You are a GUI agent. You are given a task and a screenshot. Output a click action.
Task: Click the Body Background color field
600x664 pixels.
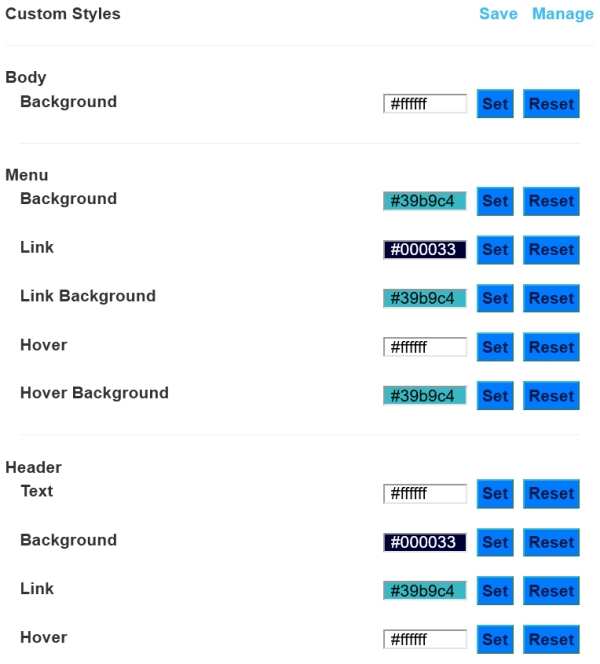(425, 104)
